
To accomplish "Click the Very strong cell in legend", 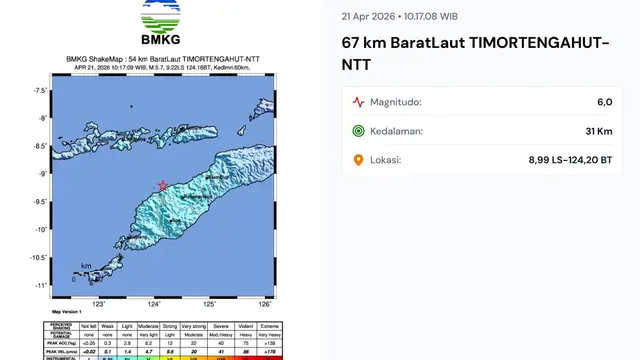I will pyautogui.click(x=193, y=326).
